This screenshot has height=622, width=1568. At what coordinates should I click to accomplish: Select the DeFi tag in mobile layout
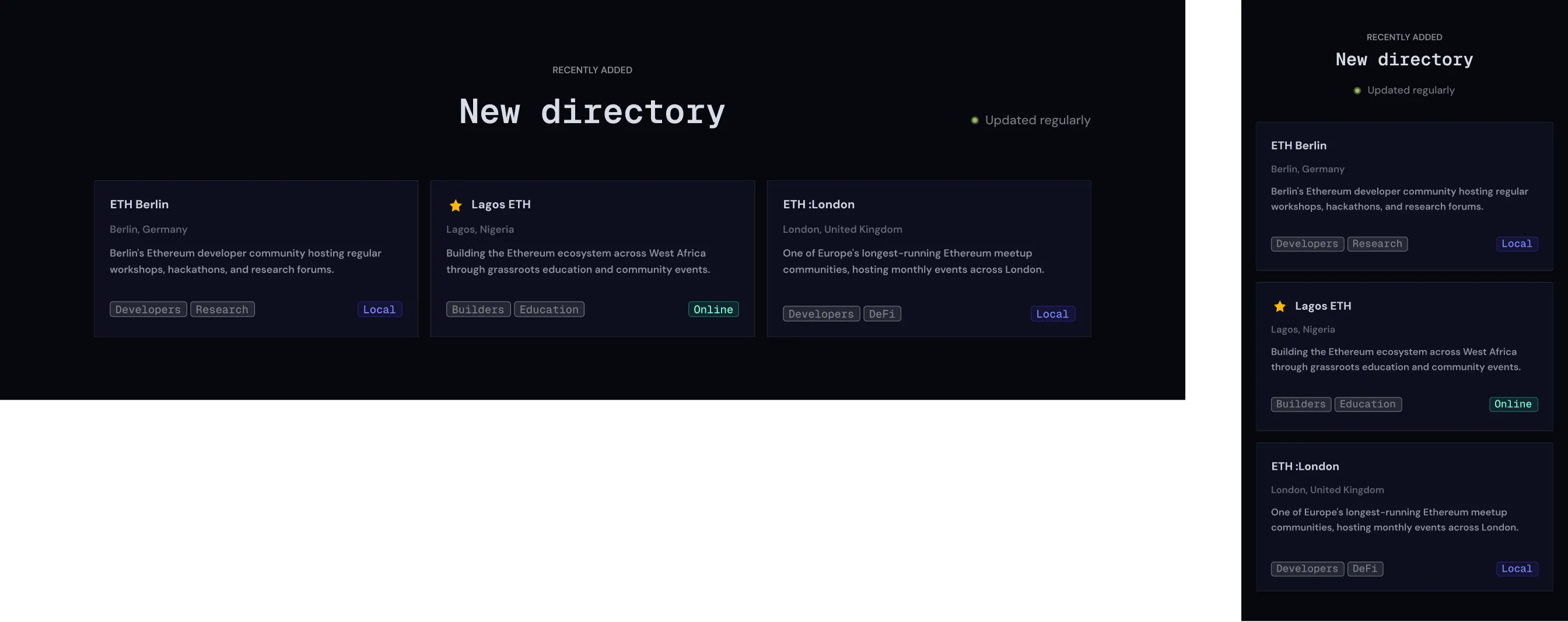point(1366,568)
